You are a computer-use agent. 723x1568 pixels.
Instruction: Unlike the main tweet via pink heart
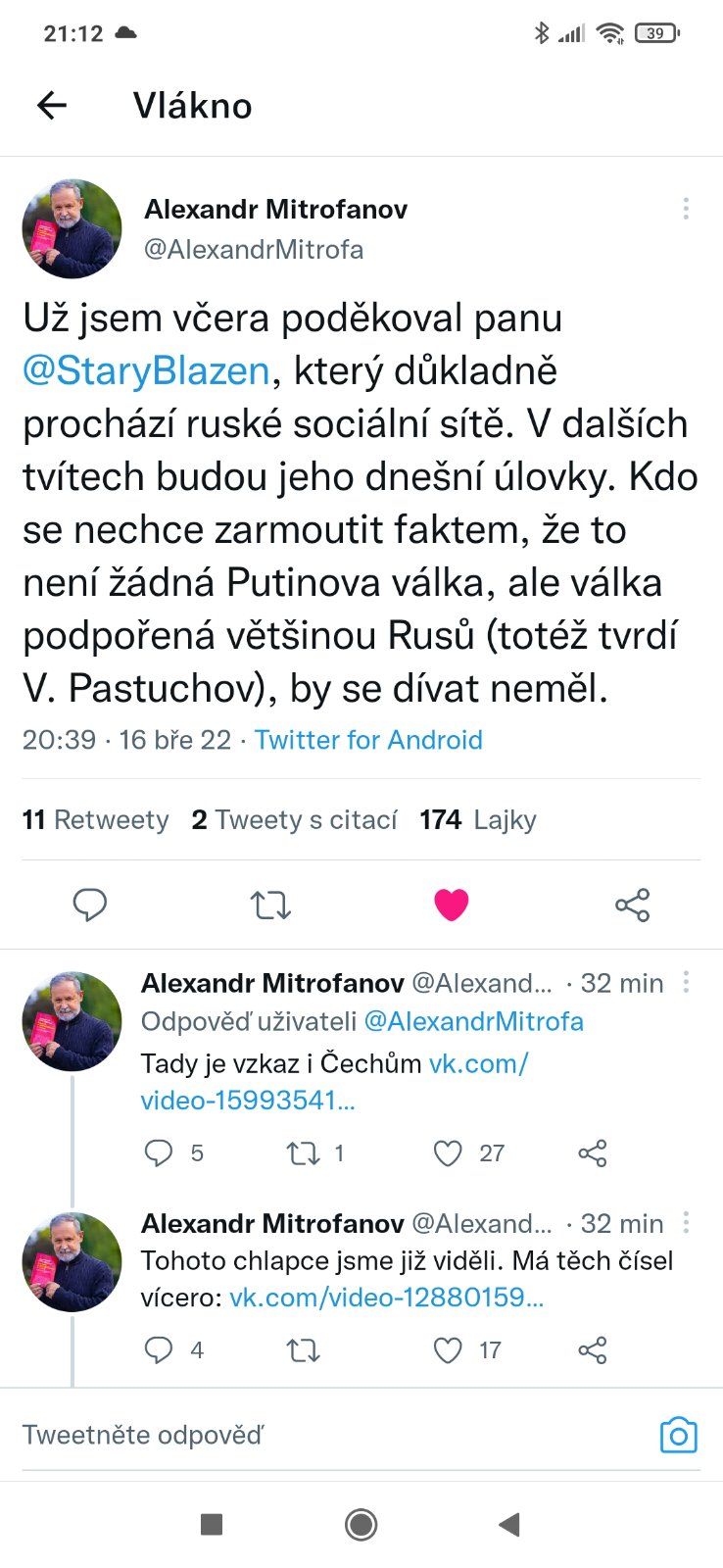coord(452,905)
